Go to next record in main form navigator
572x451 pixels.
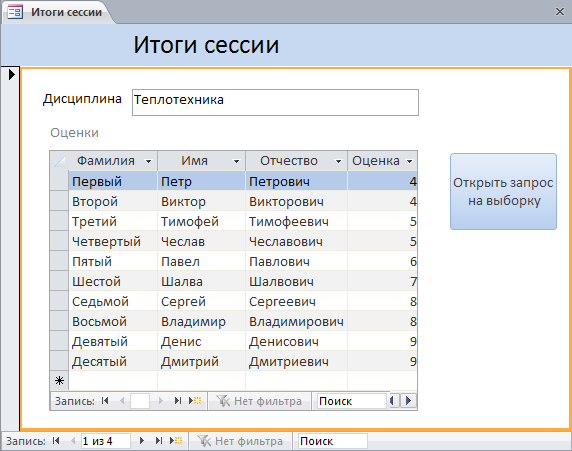pyautogui.click(x=142, y=441)
